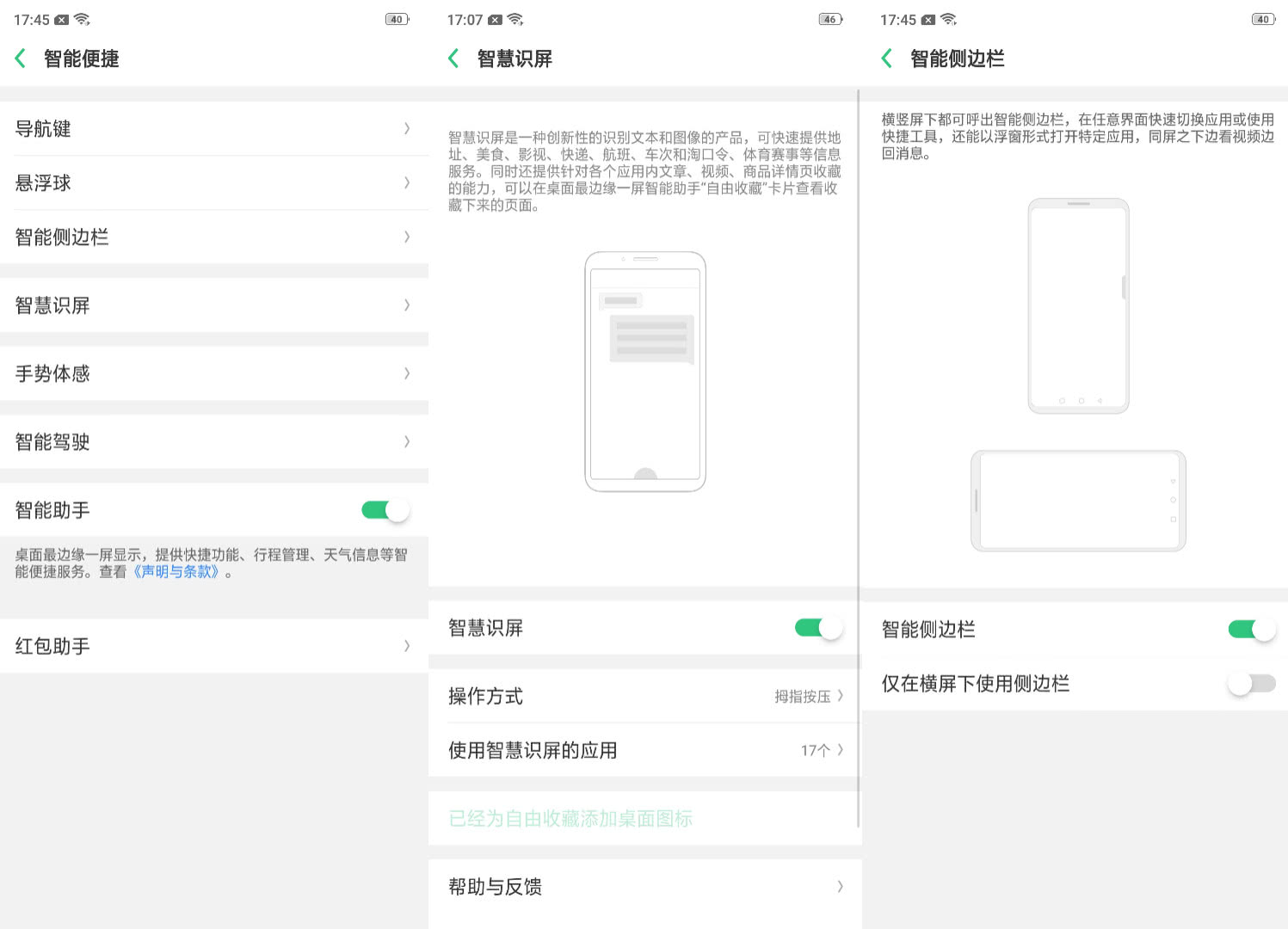This screenshot has width=1288, height=929.
Task: Turn off 智能助手 switch
Action: [x=385, y=510]
